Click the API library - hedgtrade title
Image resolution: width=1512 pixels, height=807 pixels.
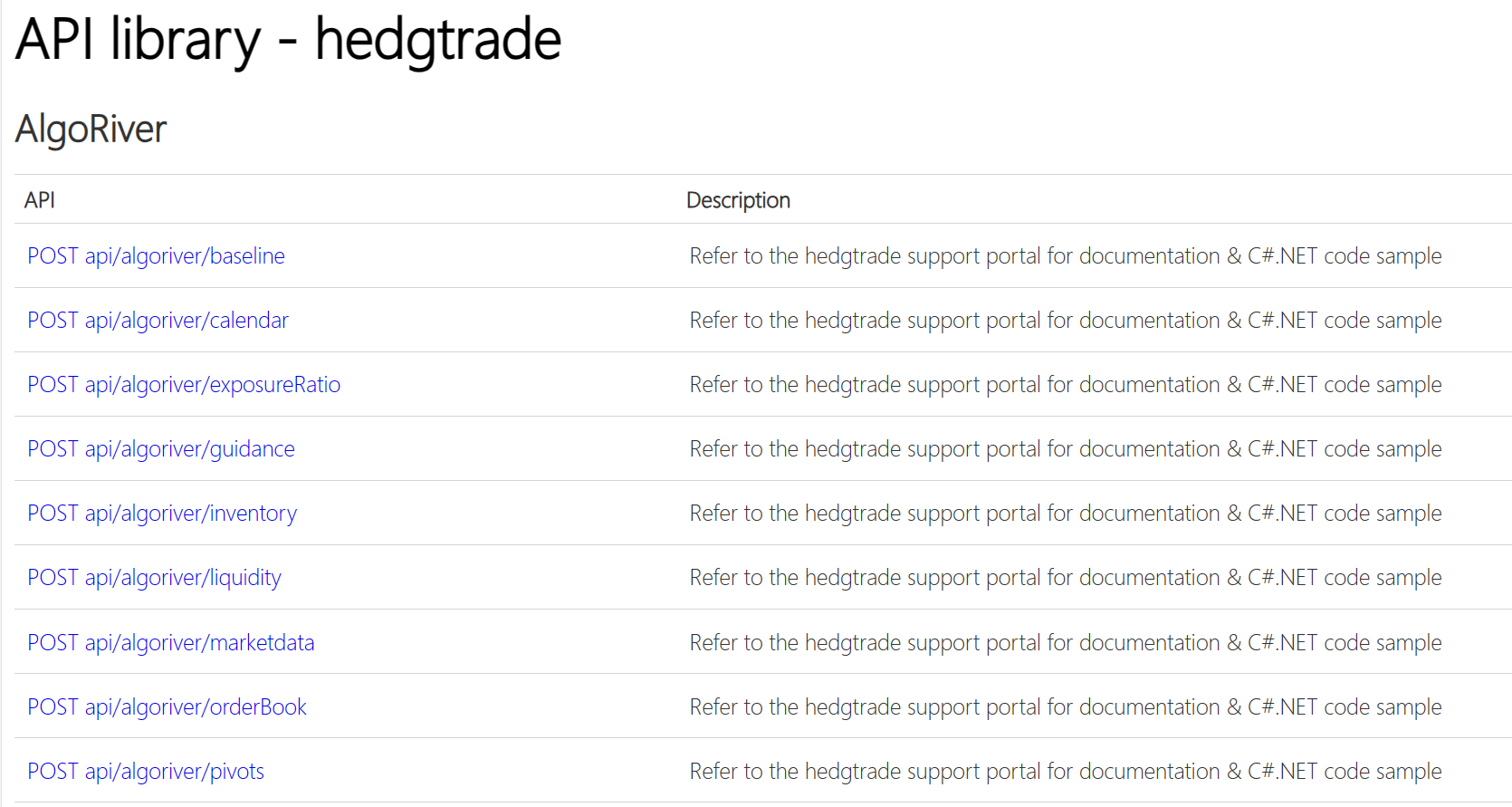click(288, 40)
